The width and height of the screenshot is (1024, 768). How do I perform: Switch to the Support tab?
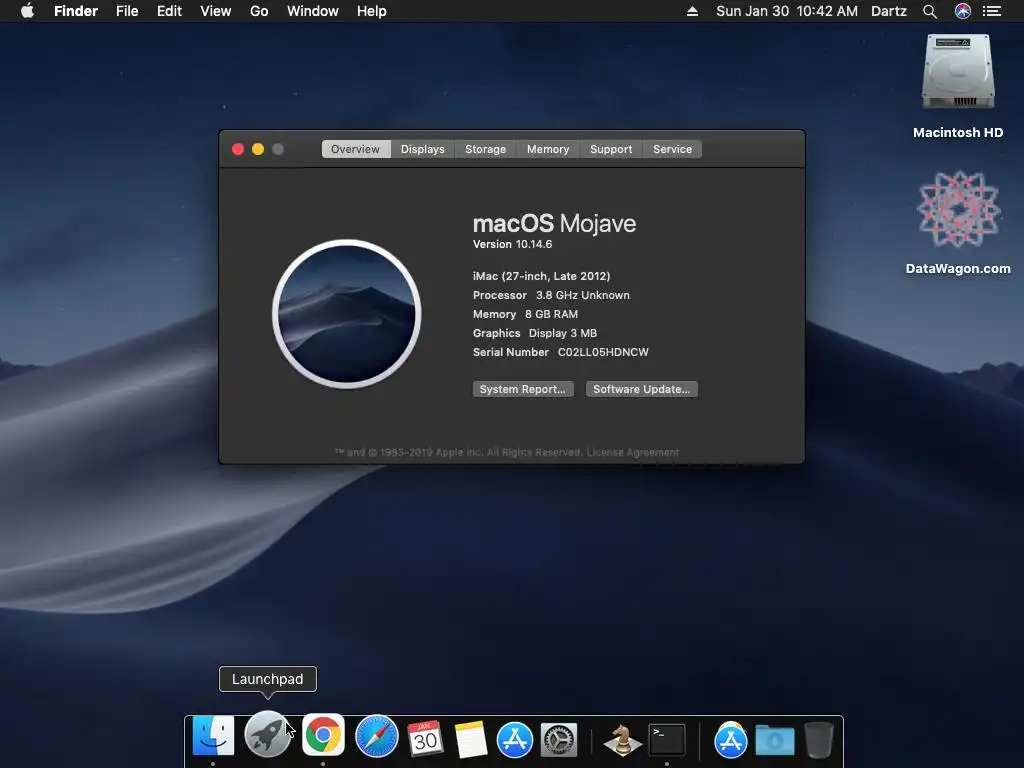point(611,149)
